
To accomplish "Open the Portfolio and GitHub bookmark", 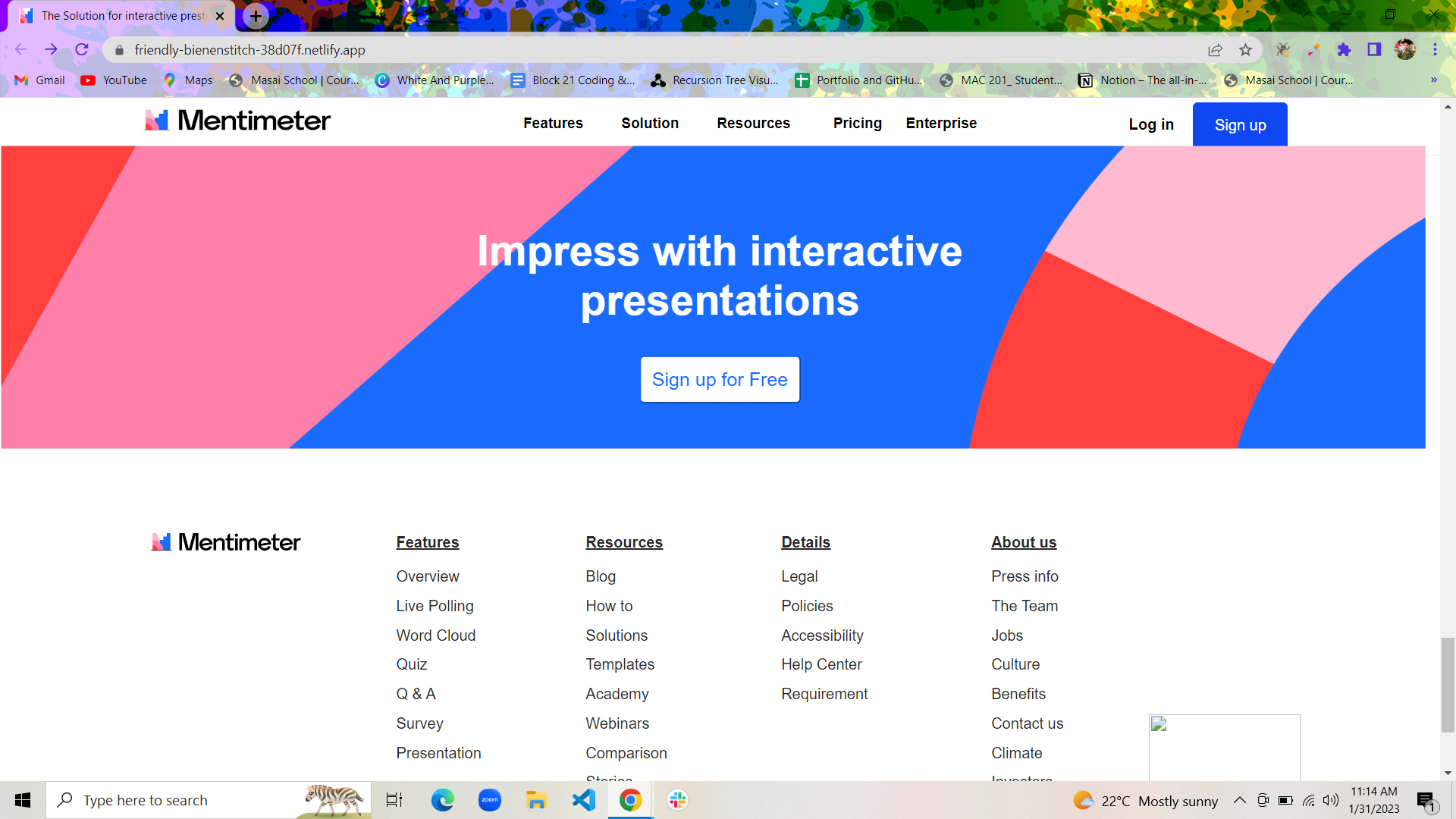I will [859, 80].
